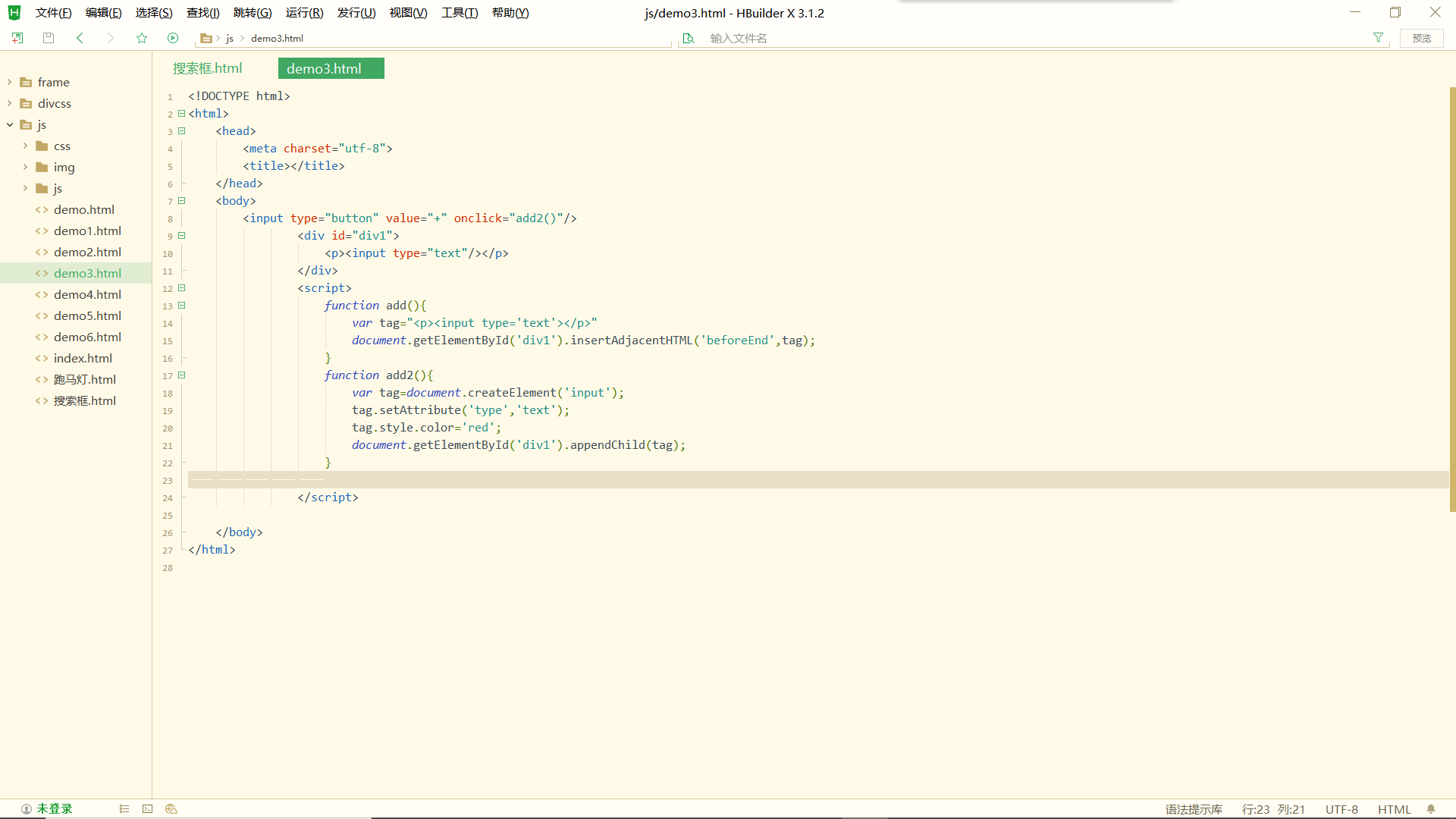Open the 查找(I) menu
This screenshot has width=1456, height=819.
(x=202, y=13)
